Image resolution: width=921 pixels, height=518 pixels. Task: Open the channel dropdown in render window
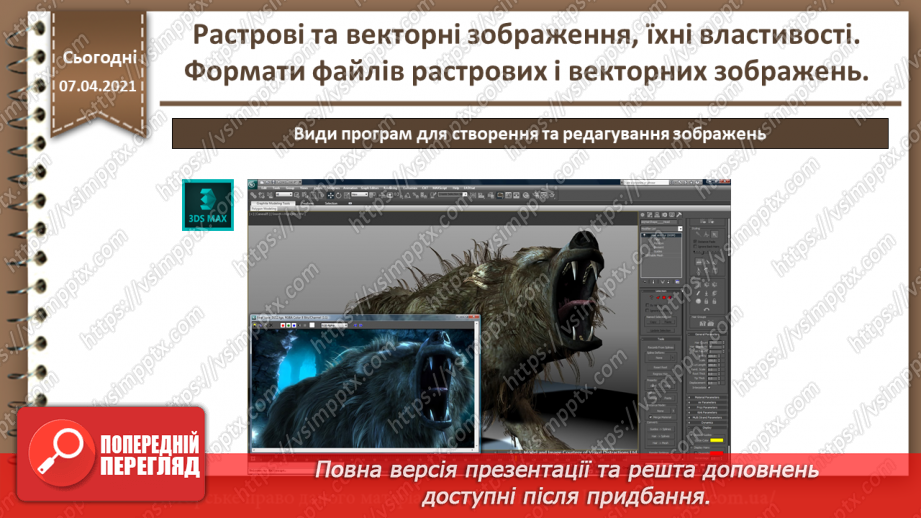pyautogui.click(x=334, y=325)
